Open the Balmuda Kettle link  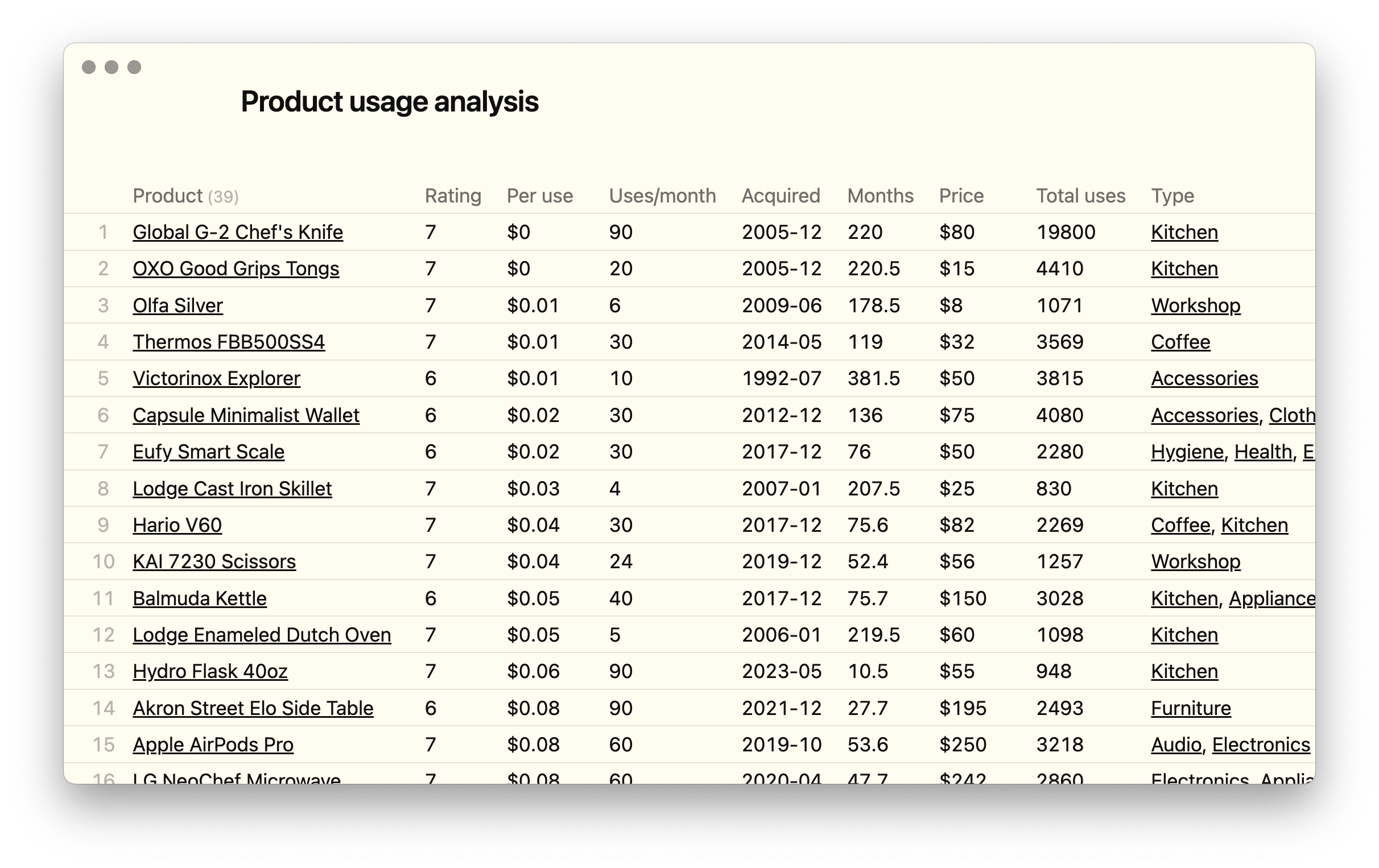199,598
